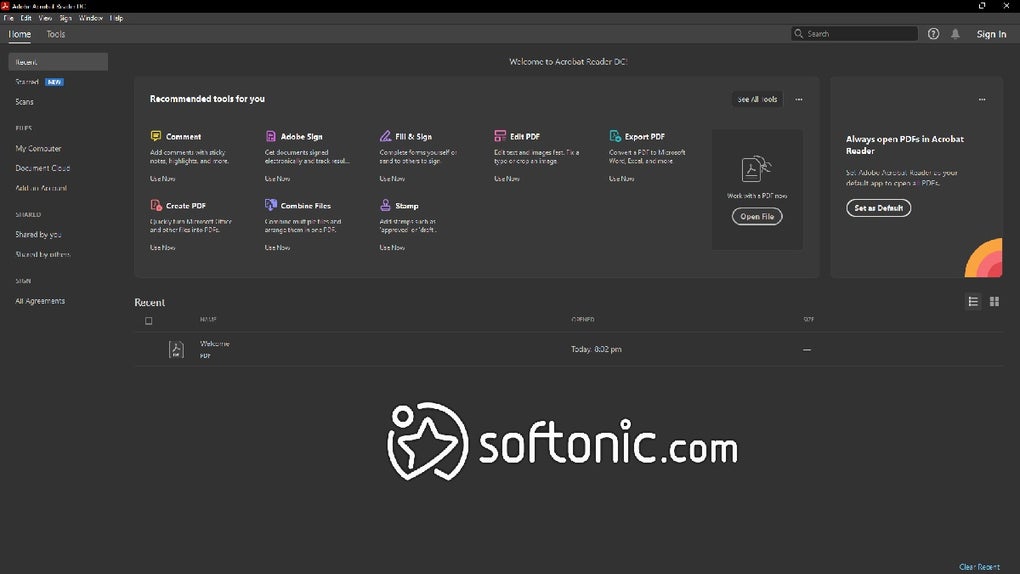The width and height of the screenshot is (1020, 574).
Task: Click the Adobe Sign tool icon
Action: pos(271,136)
